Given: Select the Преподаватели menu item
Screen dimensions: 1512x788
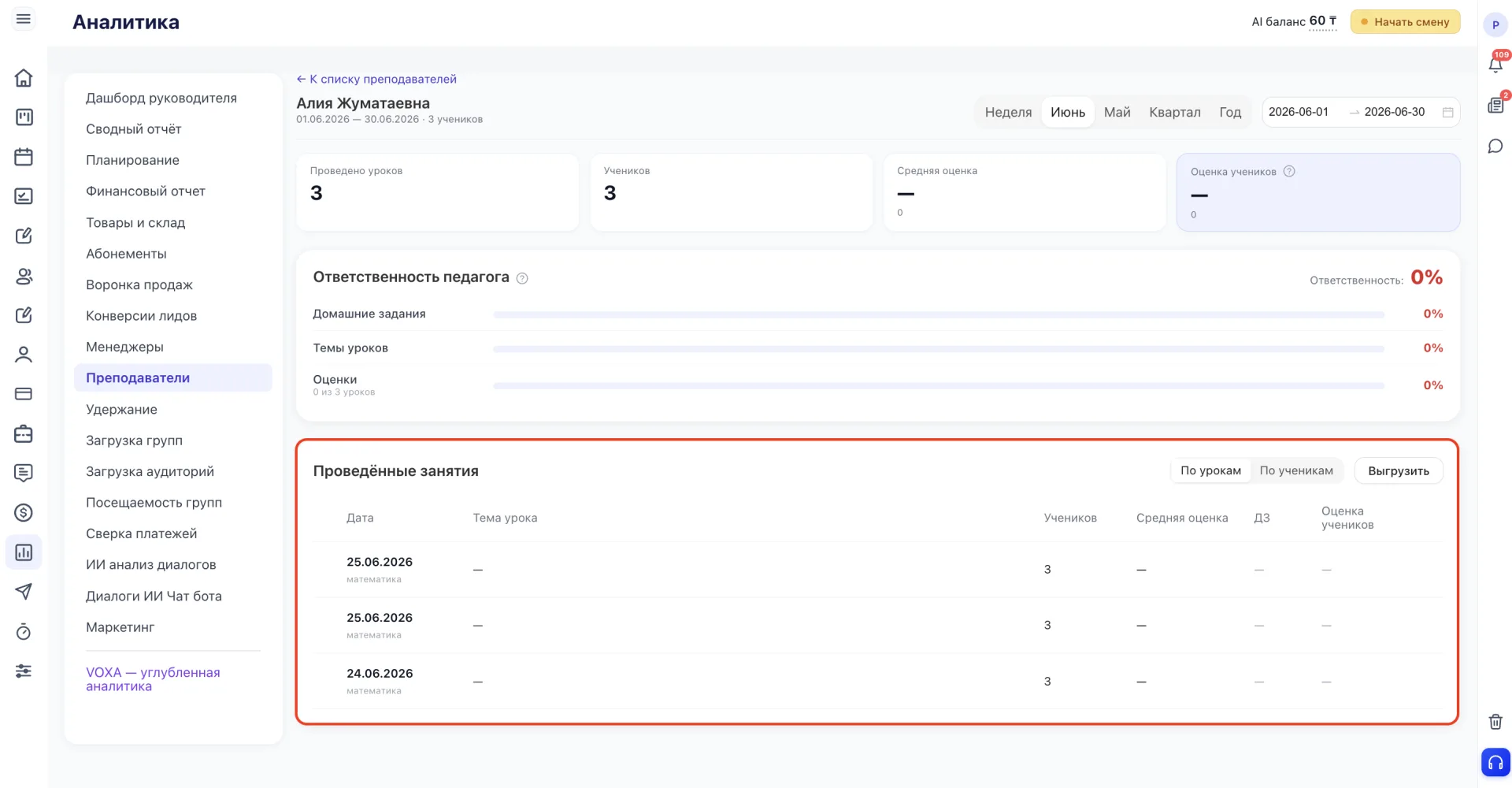Looking at the screenshot, I should (173, 378).
